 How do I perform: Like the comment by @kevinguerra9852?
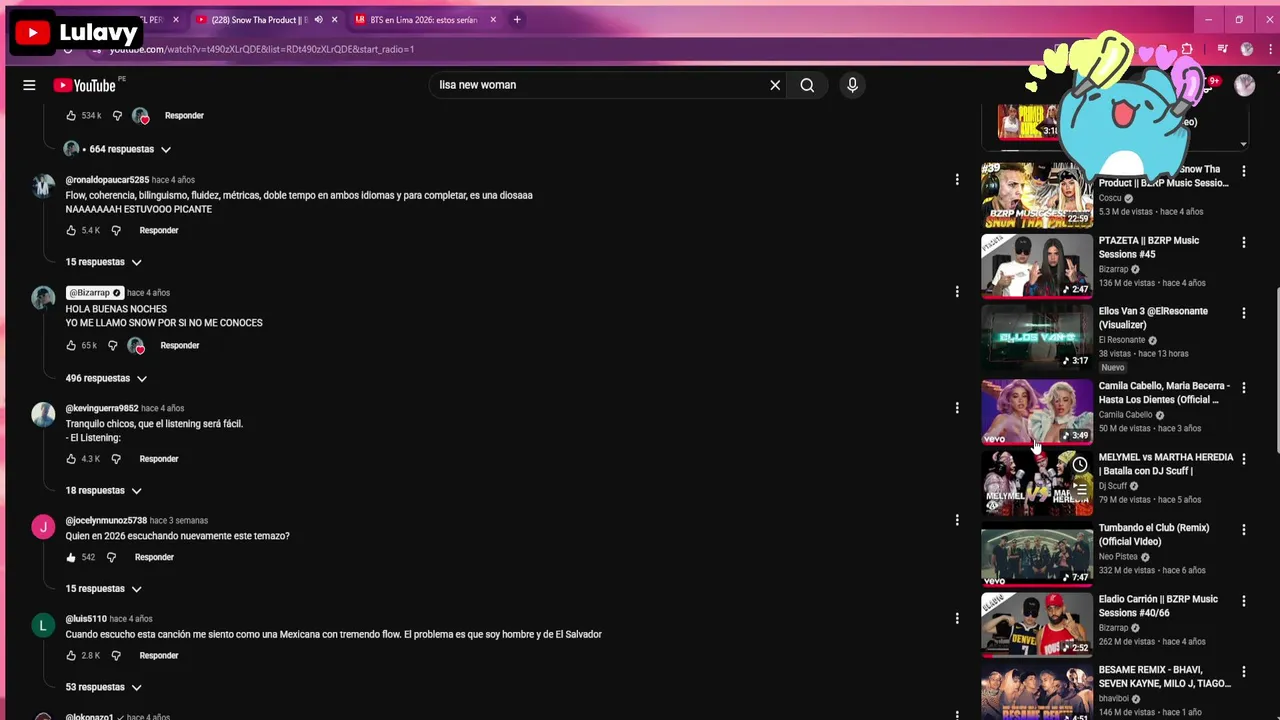pyautogui.click(x=71, y=459)
